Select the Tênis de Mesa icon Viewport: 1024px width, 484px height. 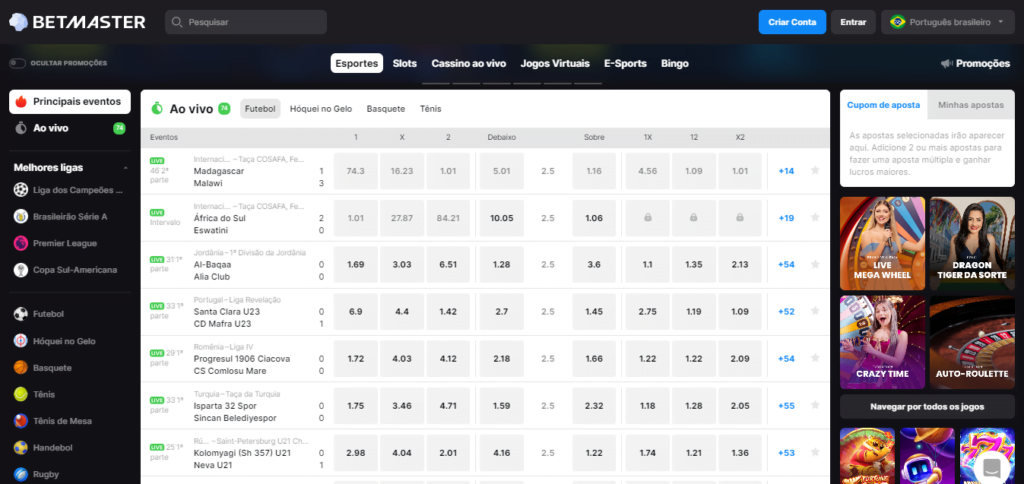click(x=21, y=421)
